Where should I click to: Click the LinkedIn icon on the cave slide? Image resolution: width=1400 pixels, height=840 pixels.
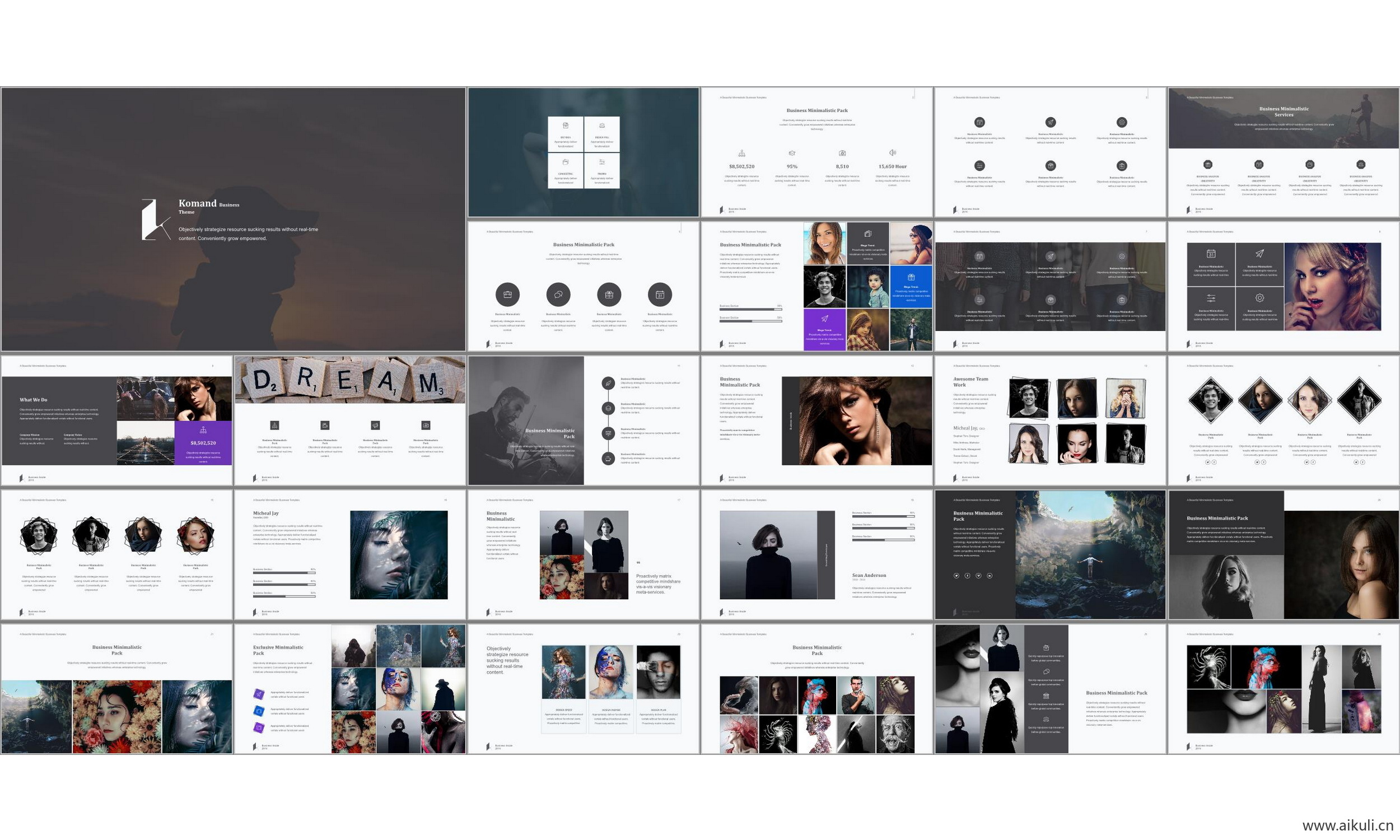pyautogui.click(x=989, y=576)
